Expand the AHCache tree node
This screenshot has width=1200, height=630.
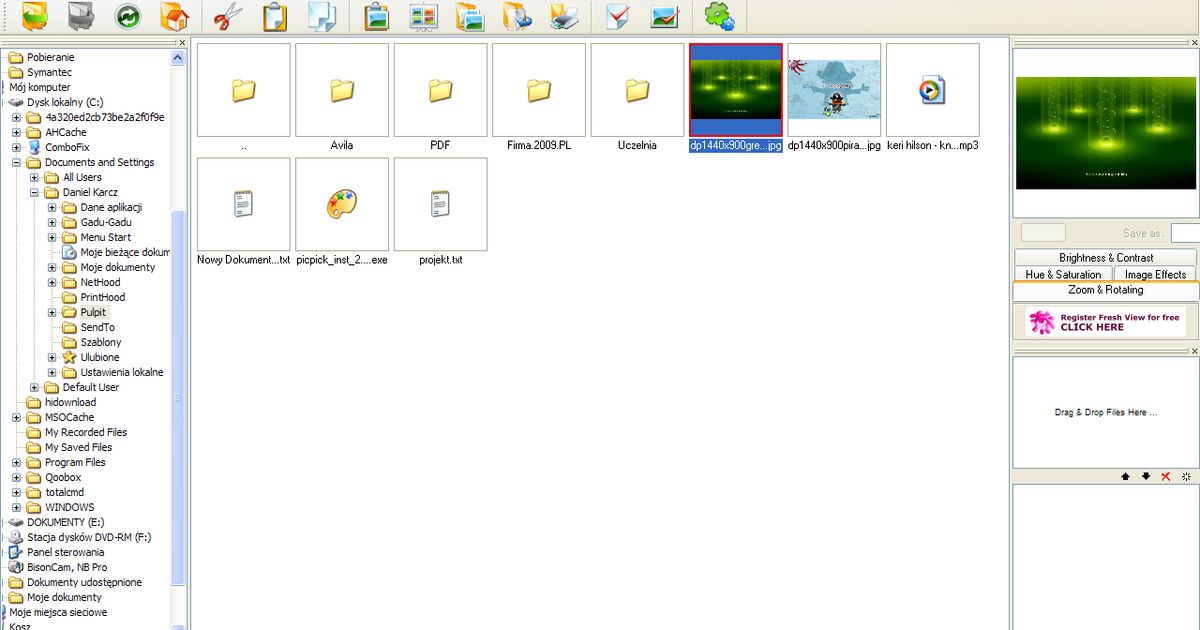(x=16, y=132)
